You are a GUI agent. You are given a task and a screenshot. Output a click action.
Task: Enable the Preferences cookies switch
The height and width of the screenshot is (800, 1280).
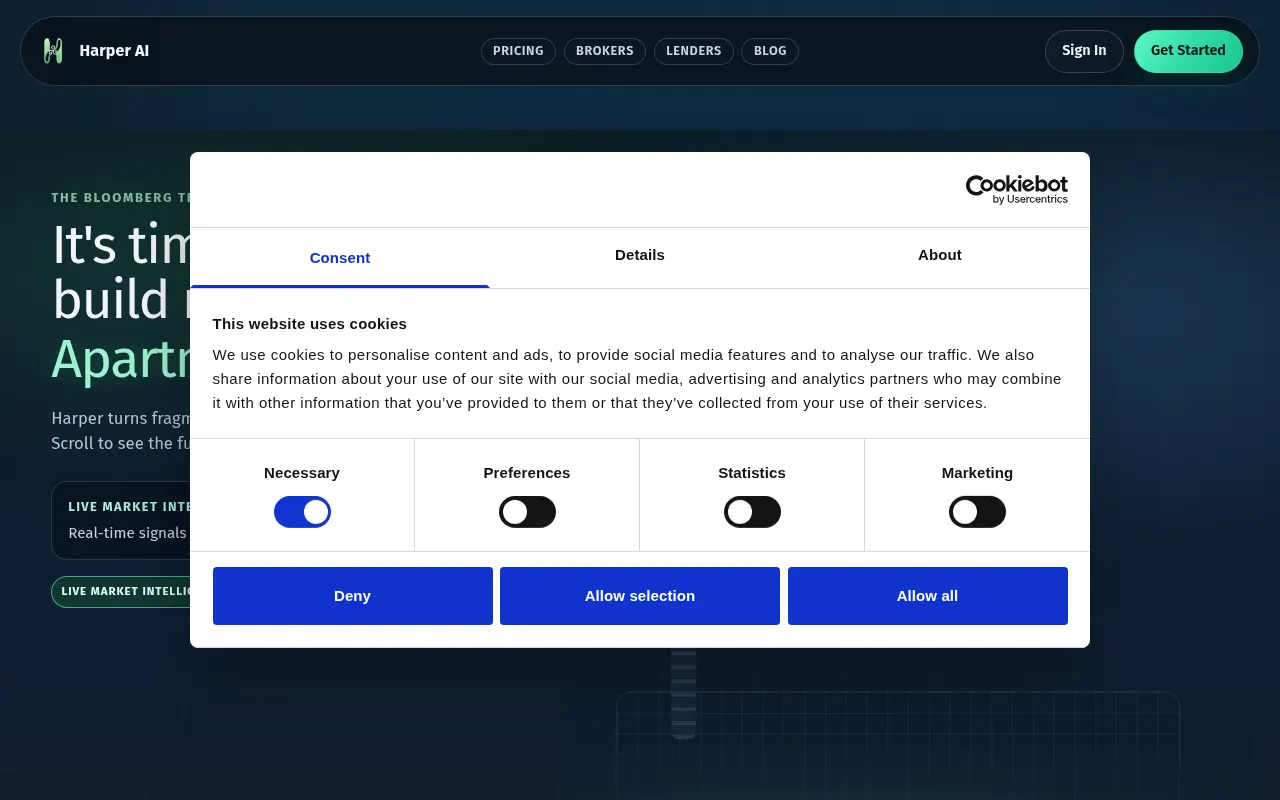(527, 512)
